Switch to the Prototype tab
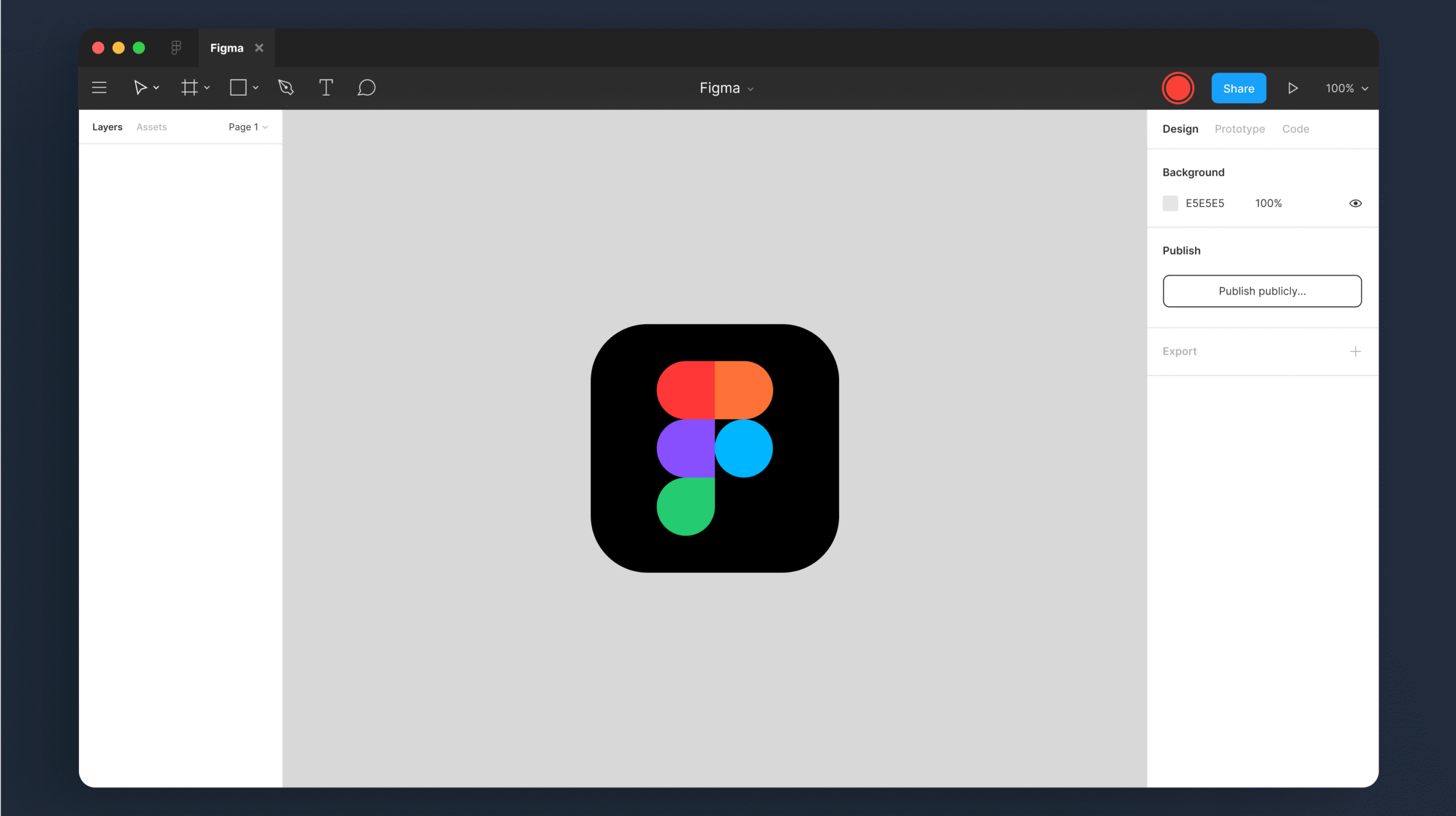 tap(1239, 129)
